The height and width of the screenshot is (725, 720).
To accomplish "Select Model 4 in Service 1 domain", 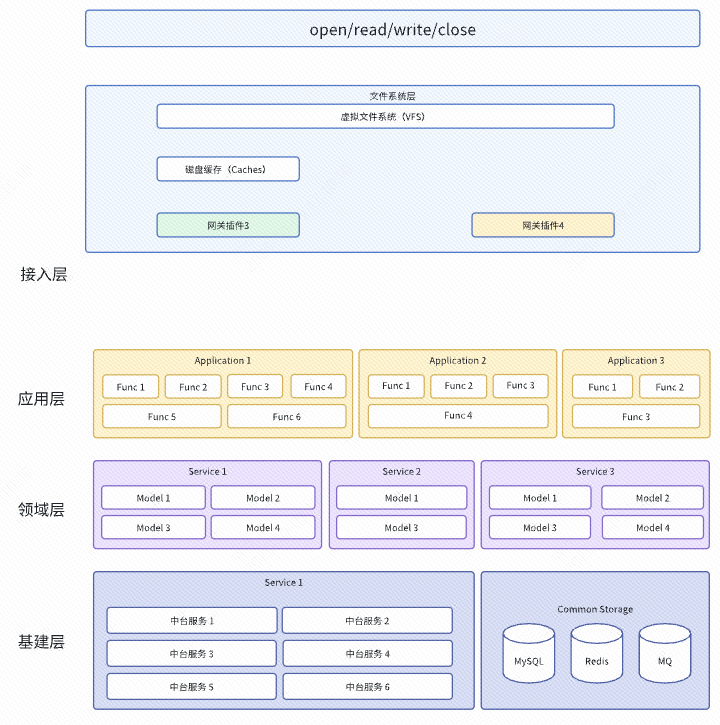I will [262, 527].
